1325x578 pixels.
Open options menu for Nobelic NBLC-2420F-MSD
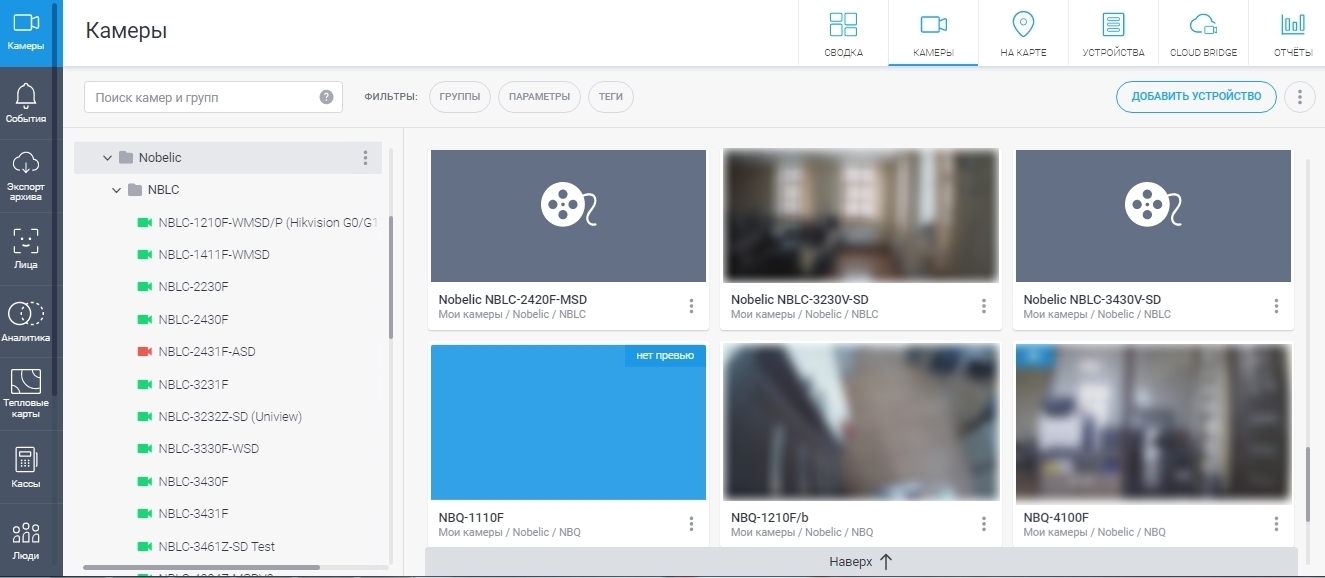(691, 306)
